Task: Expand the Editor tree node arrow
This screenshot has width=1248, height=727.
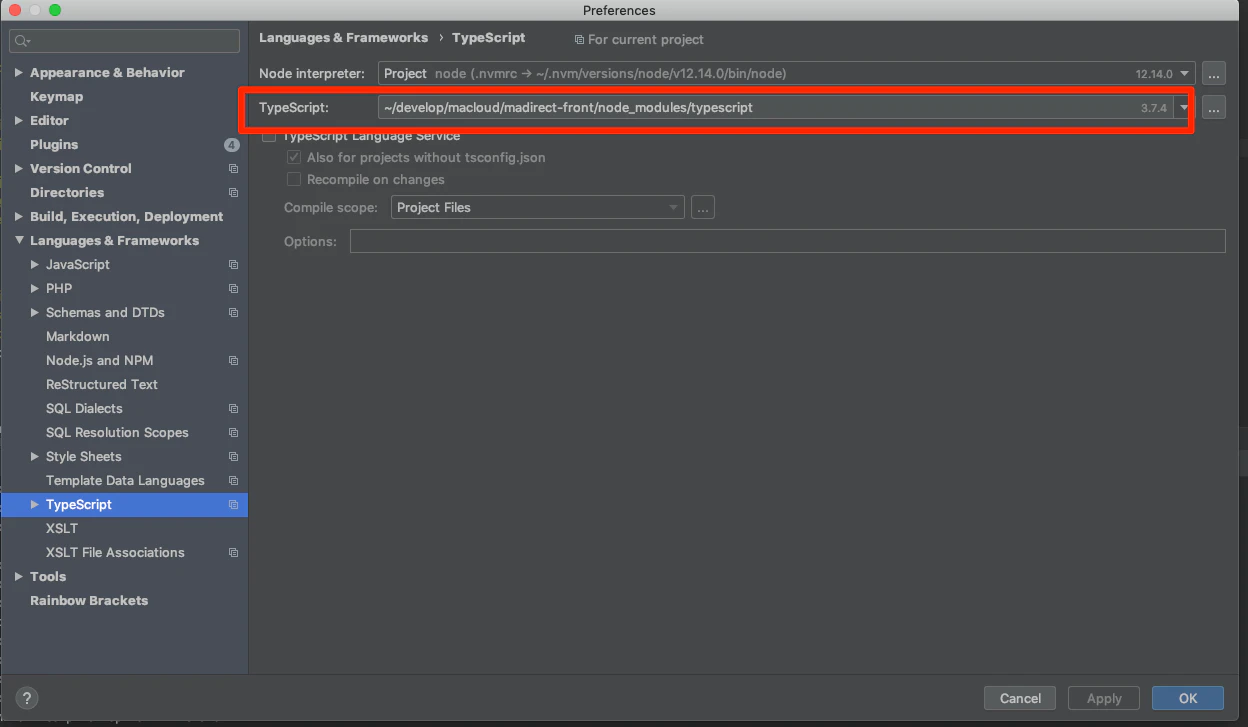Action: pyautogui.click(x=19, y=121)
